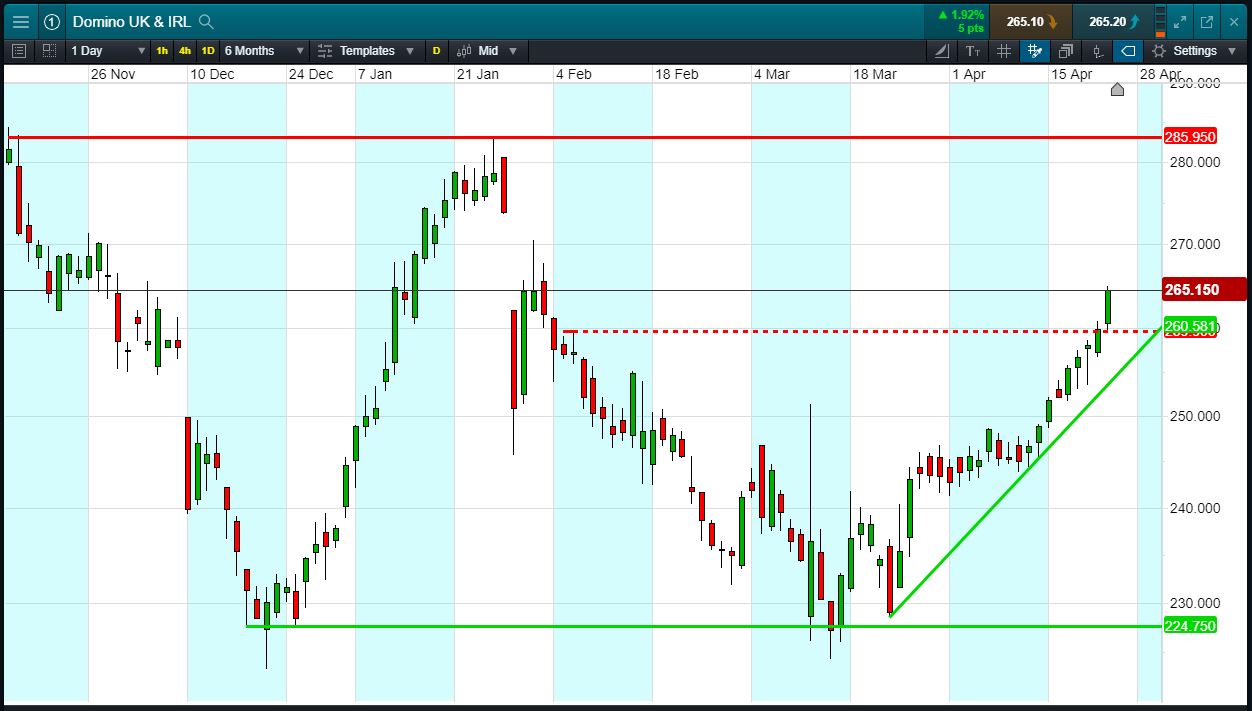Viewport: 1252px width, 711px height.
Task: Click the current price label 265.150
Action: (1204, 290)
